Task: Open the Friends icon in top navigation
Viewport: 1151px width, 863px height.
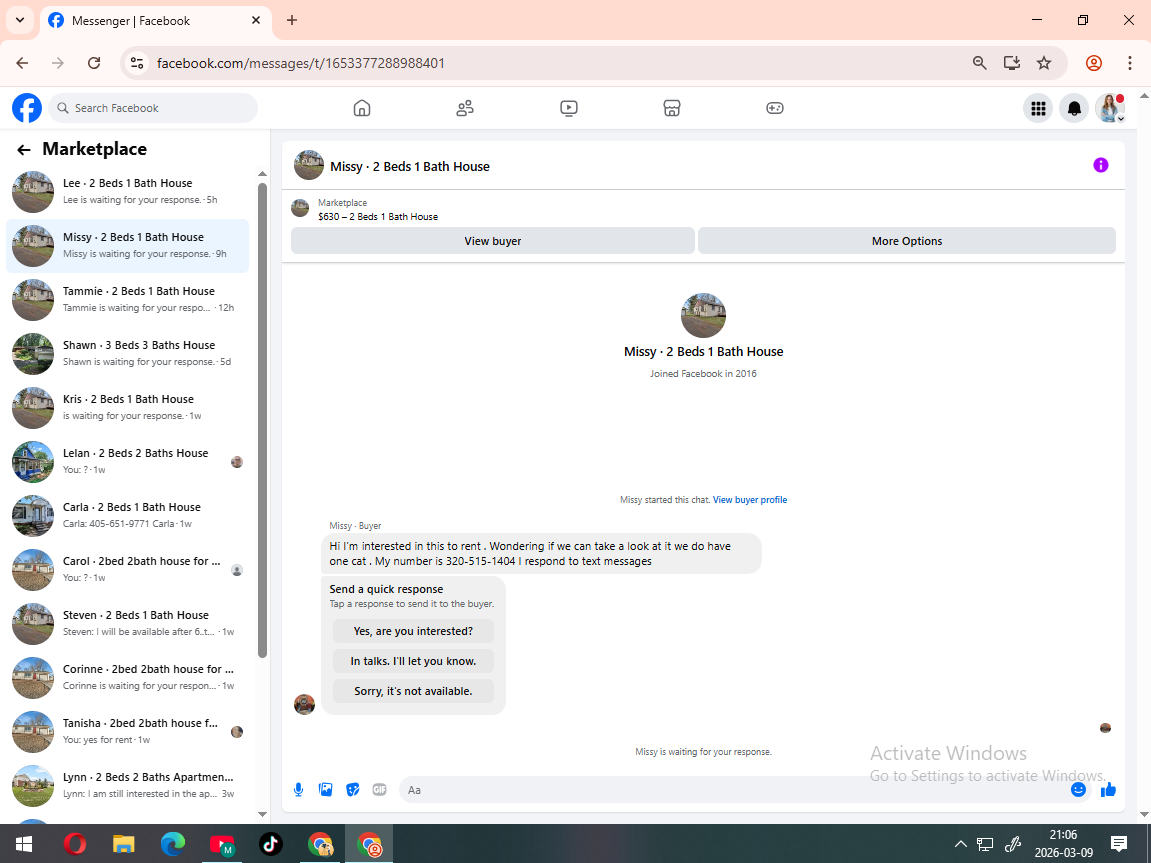Action: [x=465, y=108]
